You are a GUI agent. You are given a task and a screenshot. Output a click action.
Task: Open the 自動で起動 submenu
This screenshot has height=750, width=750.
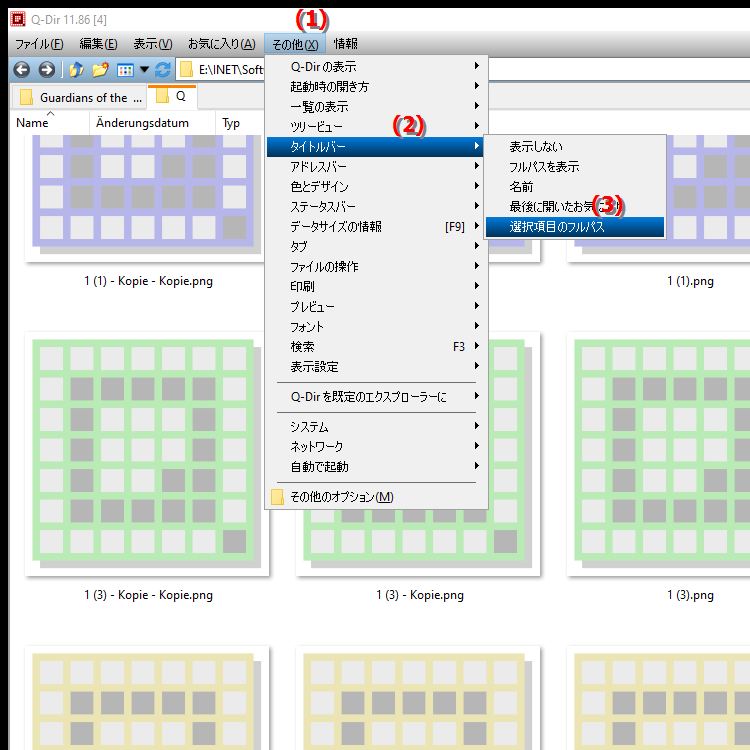tap(376, 467)
